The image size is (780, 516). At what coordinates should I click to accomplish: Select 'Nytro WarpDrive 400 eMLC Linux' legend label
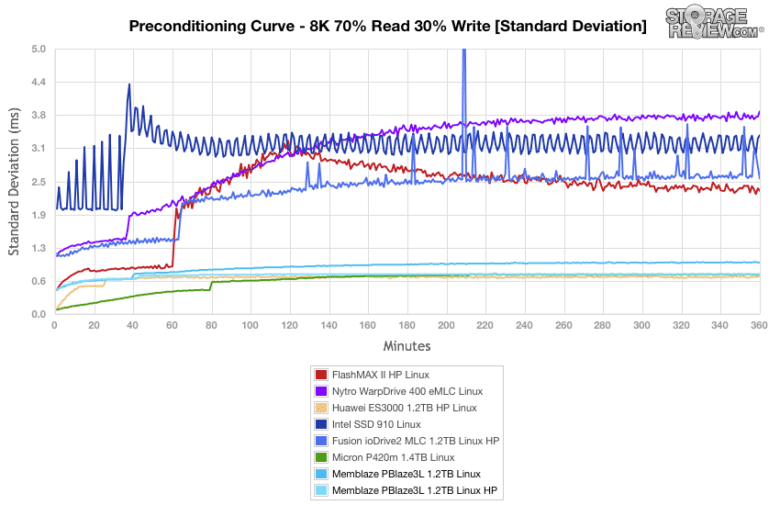(x=407, y=391)
